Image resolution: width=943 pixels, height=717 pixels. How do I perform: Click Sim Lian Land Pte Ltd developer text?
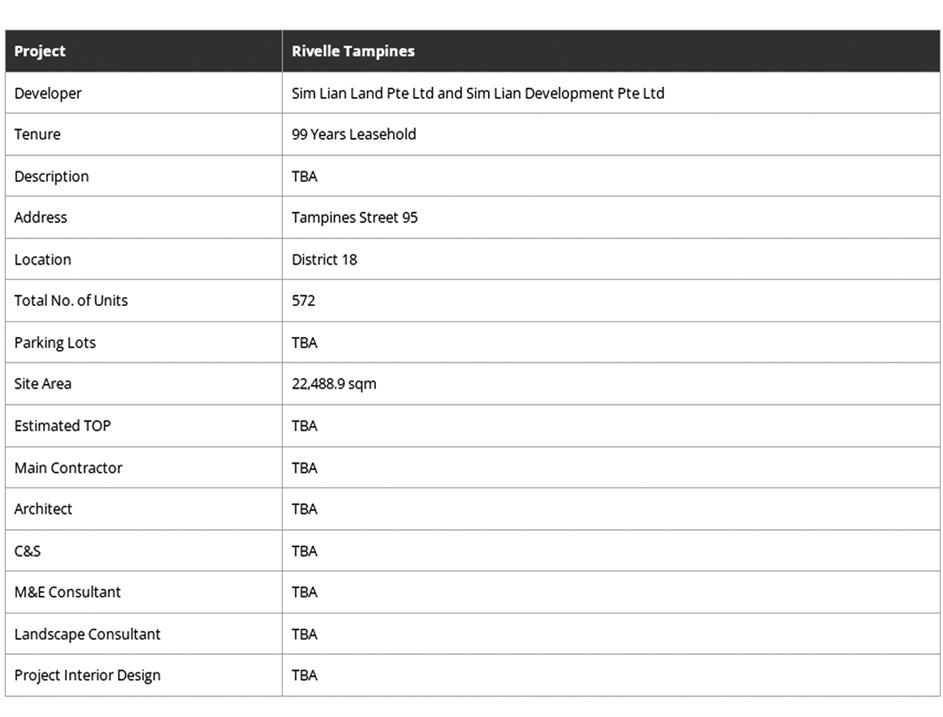point(363,93)
